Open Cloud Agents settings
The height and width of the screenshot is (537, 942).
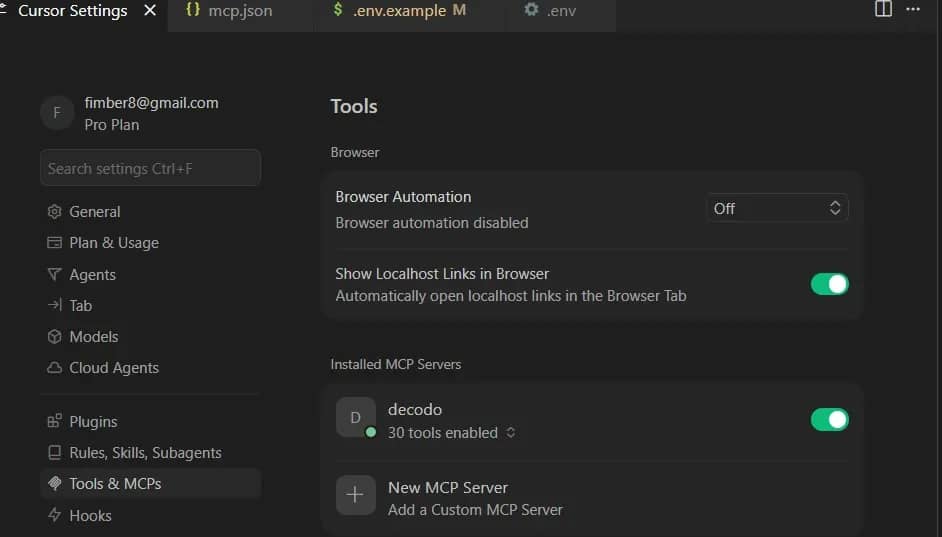pyautogui.click(x=150, y=368)
